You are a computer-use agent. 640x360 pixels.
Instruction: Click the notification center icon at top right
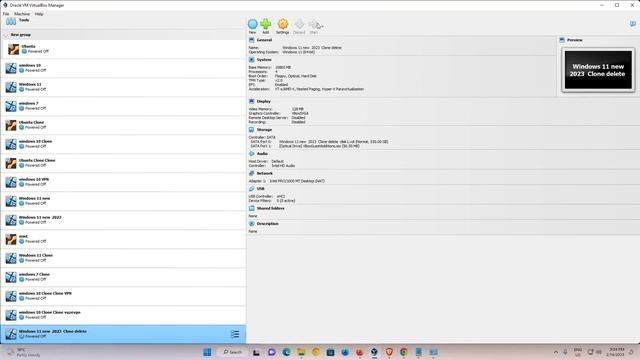(633, 24)
